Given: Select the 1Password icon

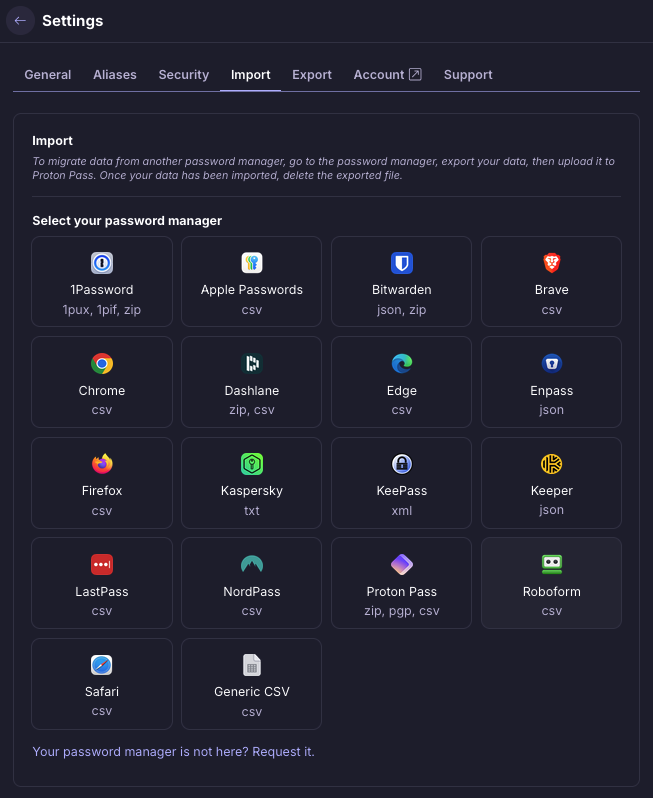Looking at the screenshot, I should 102,263.
